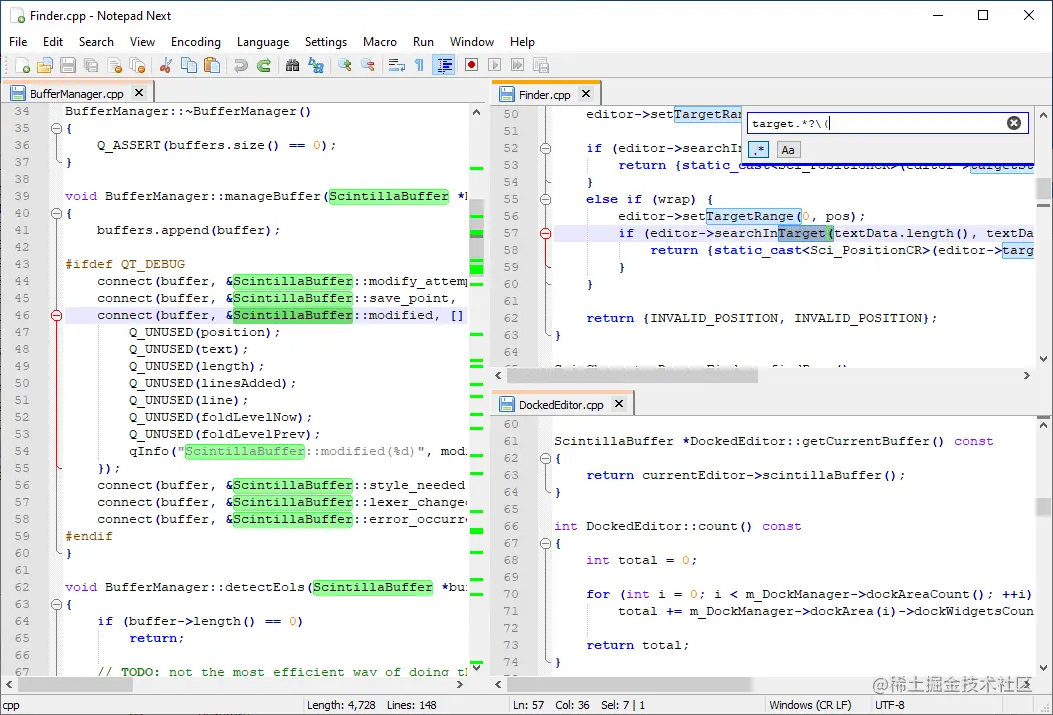
Task: Collapse fold at BufferManager line 35
Action: coord(56,128)
